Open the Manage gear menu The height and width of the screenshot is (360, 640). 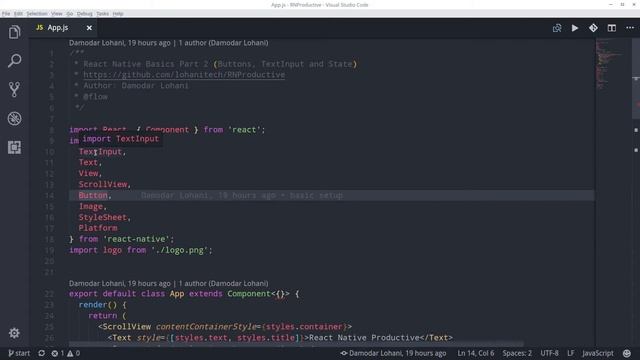[x=14, y=333]
